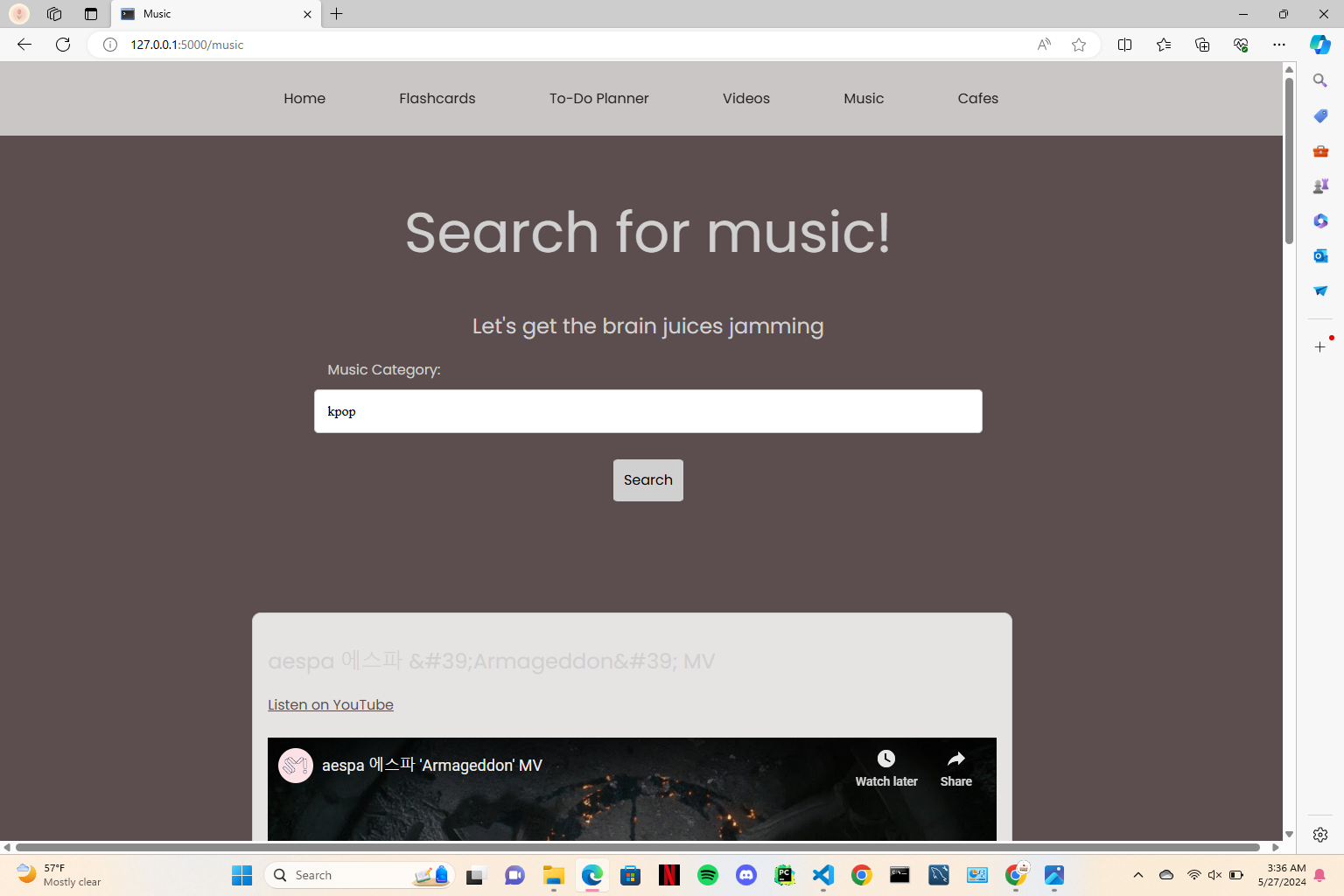Open Flashcards page from navbar
Image resolution: width=1344 pixels, height=896 pixels.
(437, 99)
